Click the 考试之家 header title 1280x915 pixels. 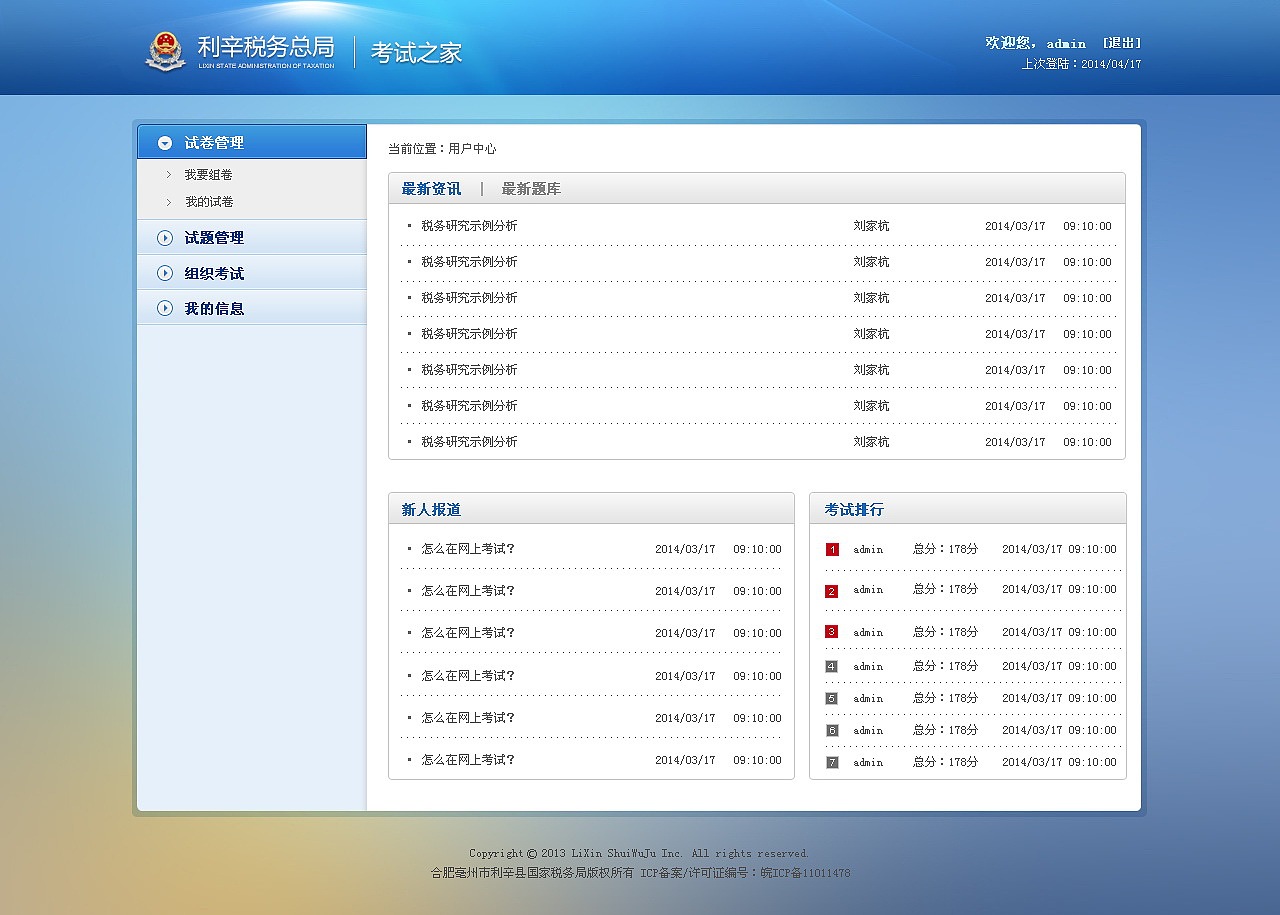click(416, 53)
